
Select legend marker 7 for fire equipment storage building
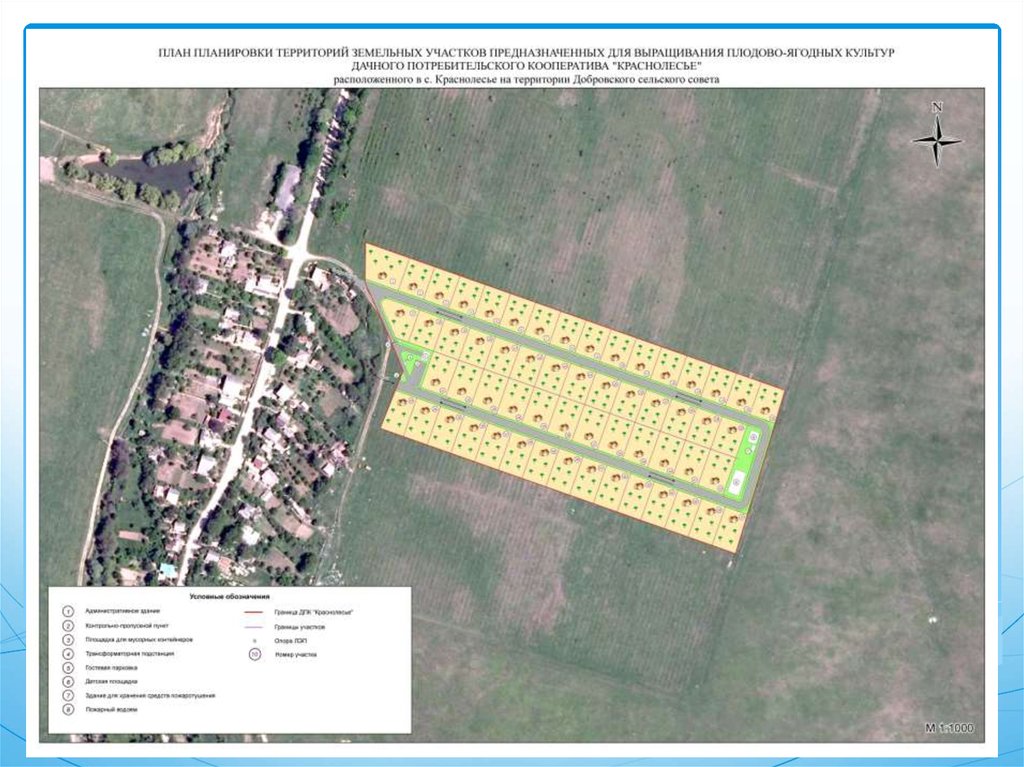(x=68, y=694)
